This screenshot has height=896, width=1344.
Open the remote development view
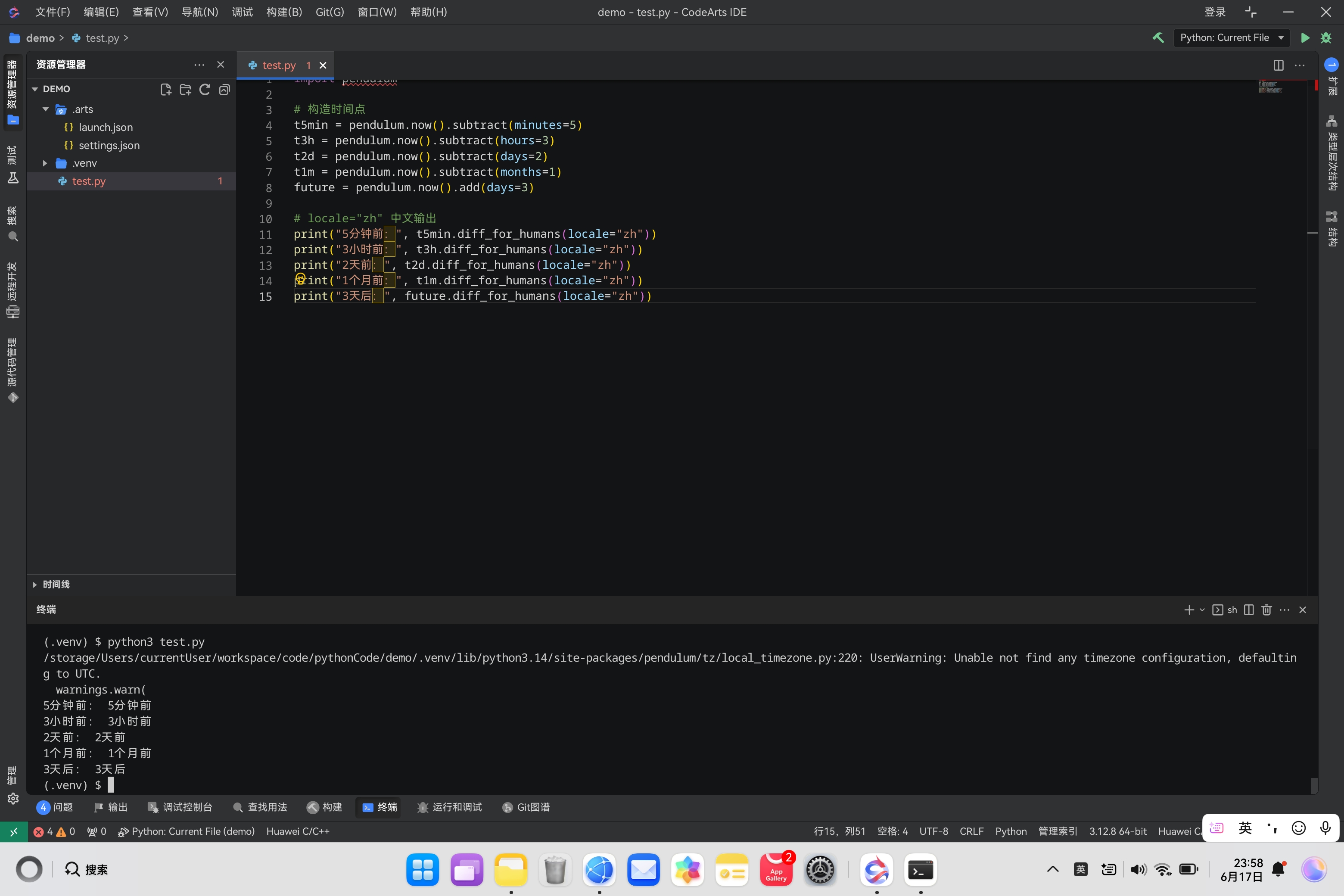pos(12,290)
